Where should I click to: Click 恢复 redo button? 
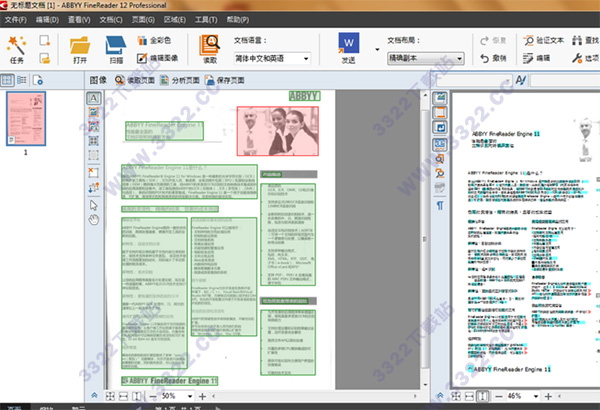[494, 40]
